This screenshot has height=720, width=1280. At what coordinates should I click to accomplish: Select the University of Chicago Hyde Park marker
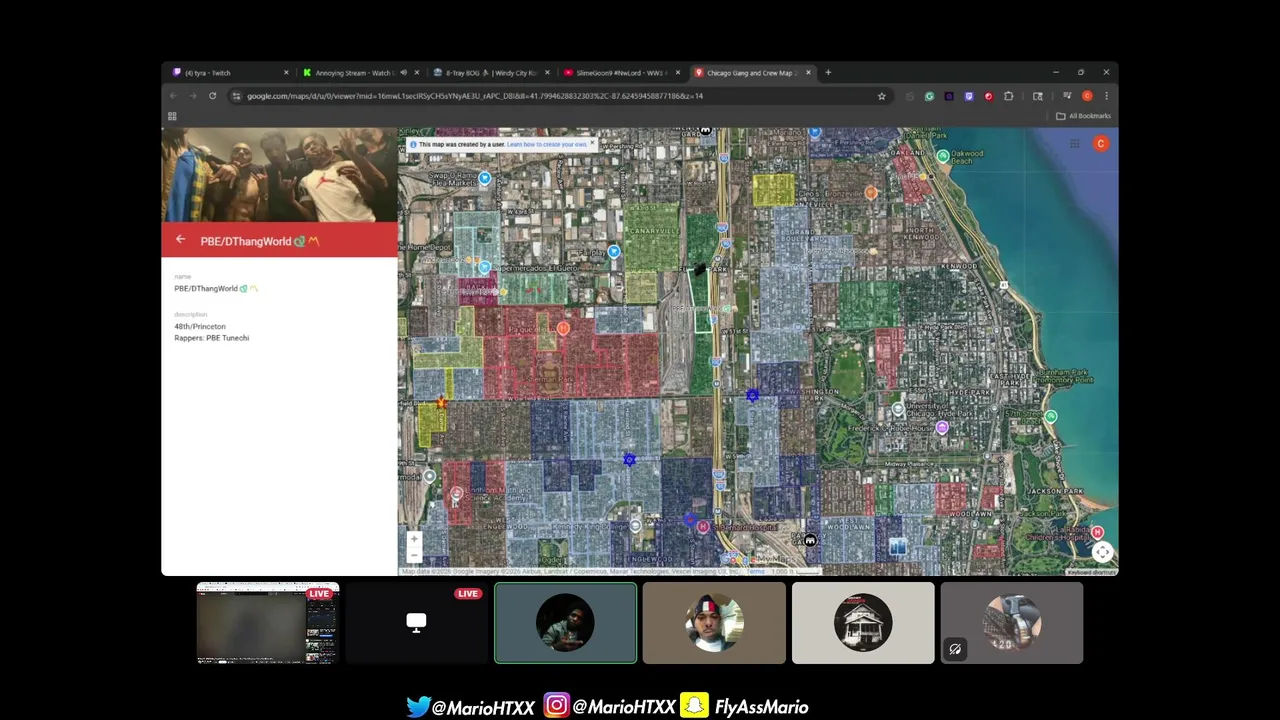[898, 409]
